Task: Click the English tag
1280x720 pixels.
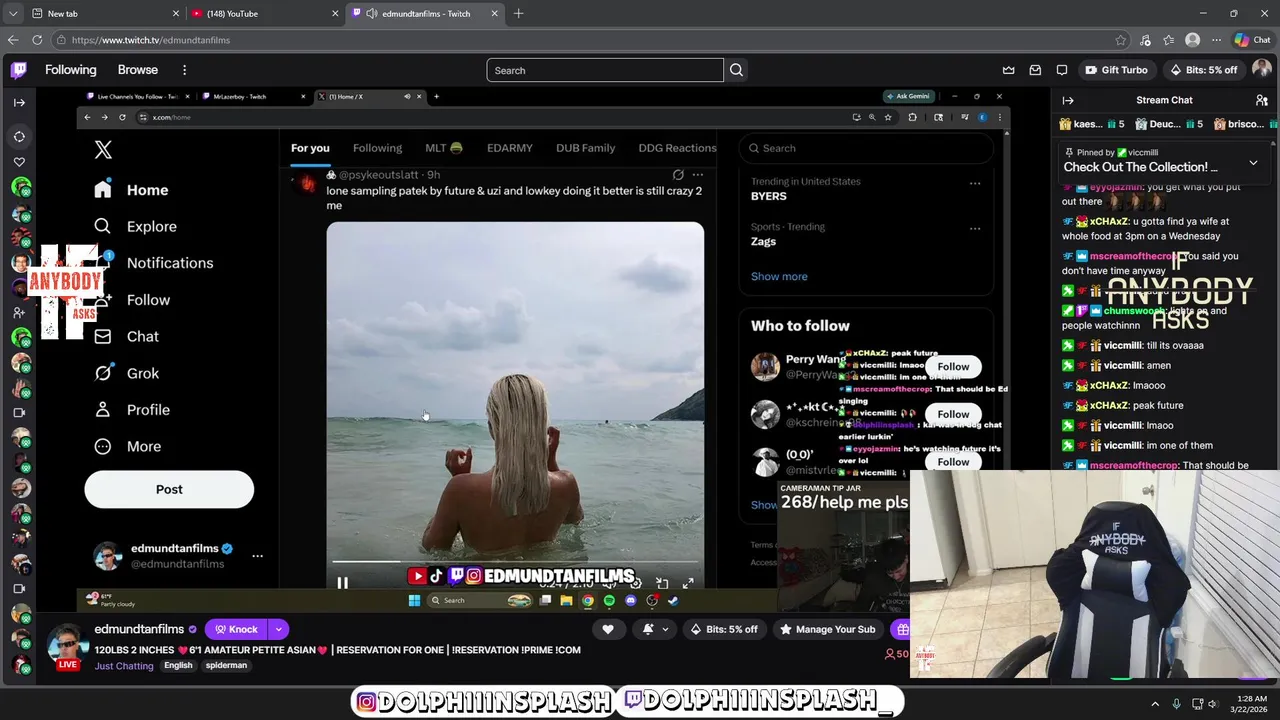Action: click(x=178, y=666)
